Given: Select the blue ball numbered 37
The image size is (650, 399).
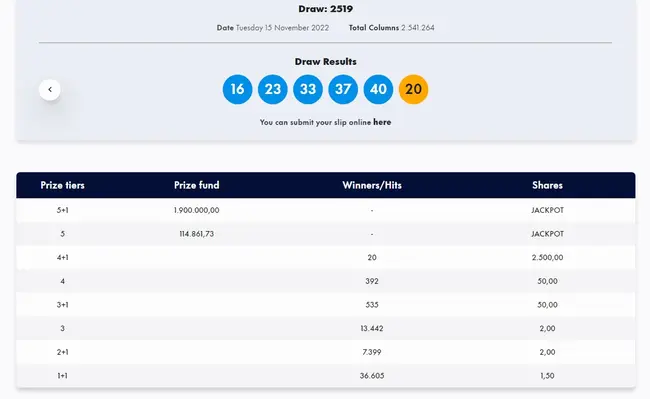Looking at the screenshot, I should 343,89.
